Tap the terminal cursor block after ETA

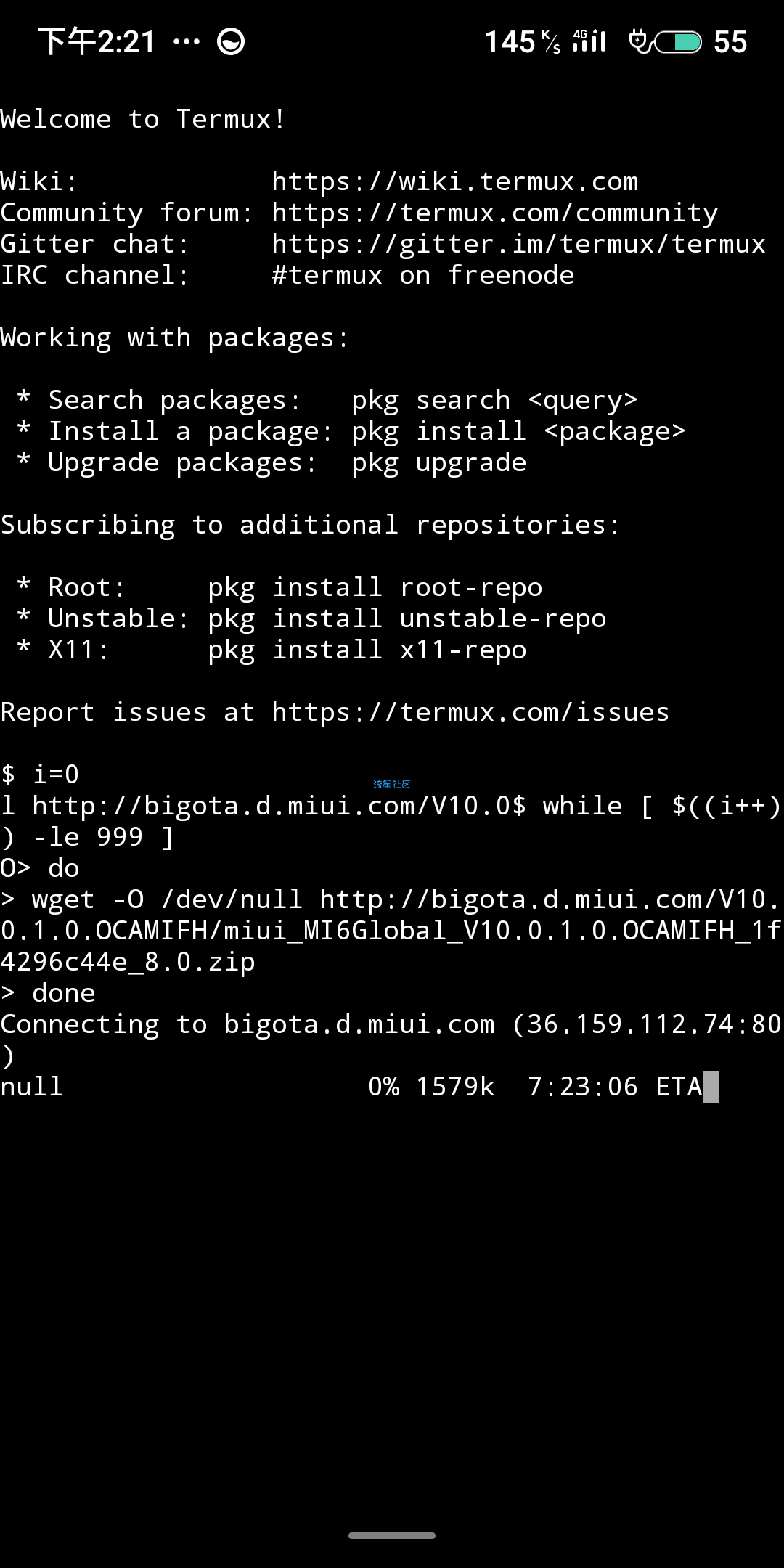(x=711, y=1087)
